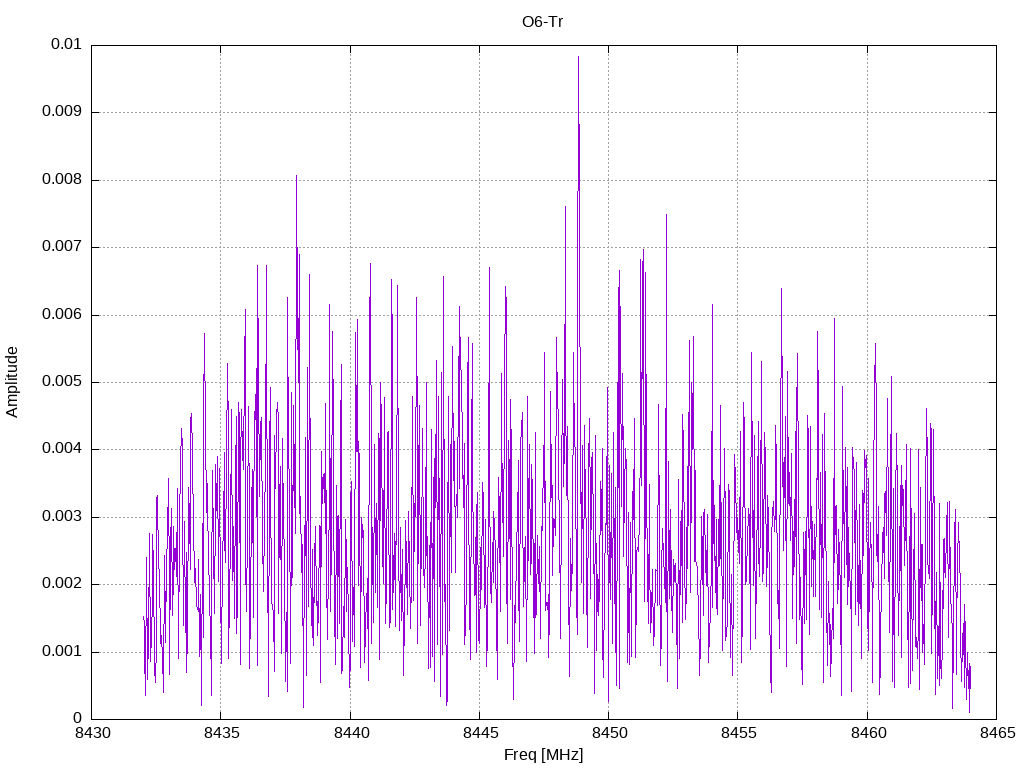Click the y-axis tick label 0.001
This screenshot has width=1024, height=768.
pyautogui.click(x=62, y=652)
